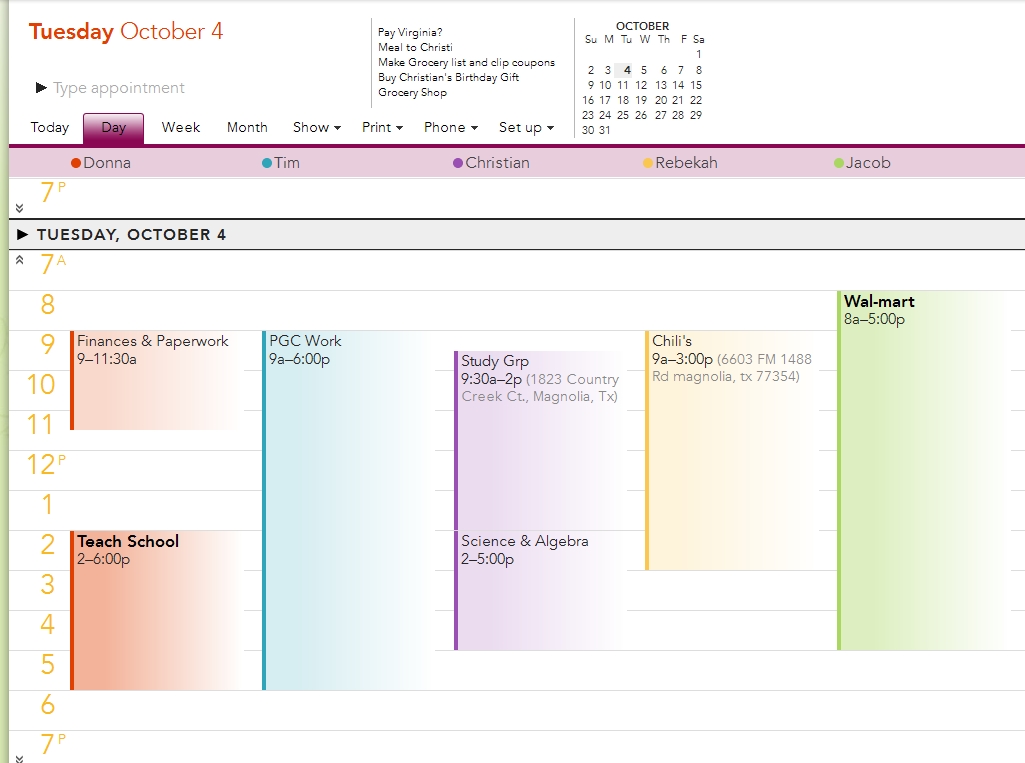Collapse evening rows with top double-chevron icon

point(17,210)
